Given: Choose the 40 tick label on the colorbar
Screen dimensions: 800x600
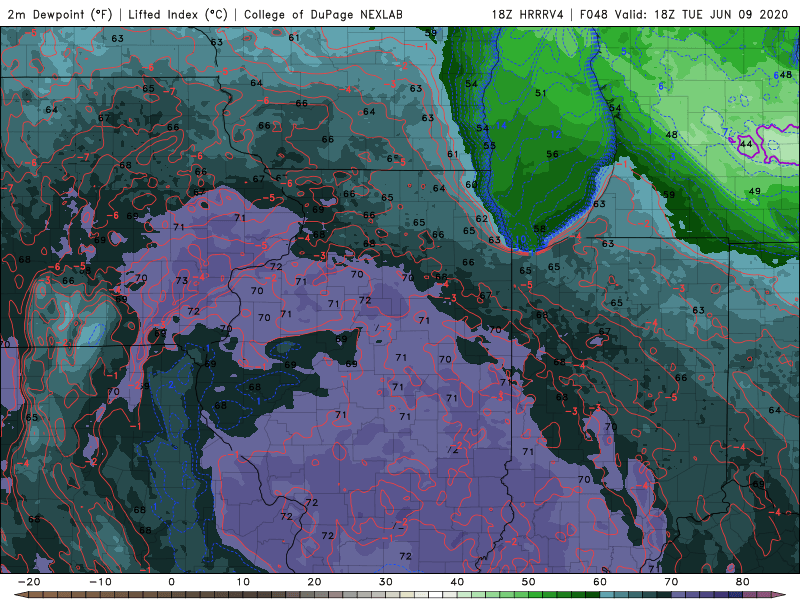Looking at the screenshot, I should pyautogui.click(x=457, y=582).
